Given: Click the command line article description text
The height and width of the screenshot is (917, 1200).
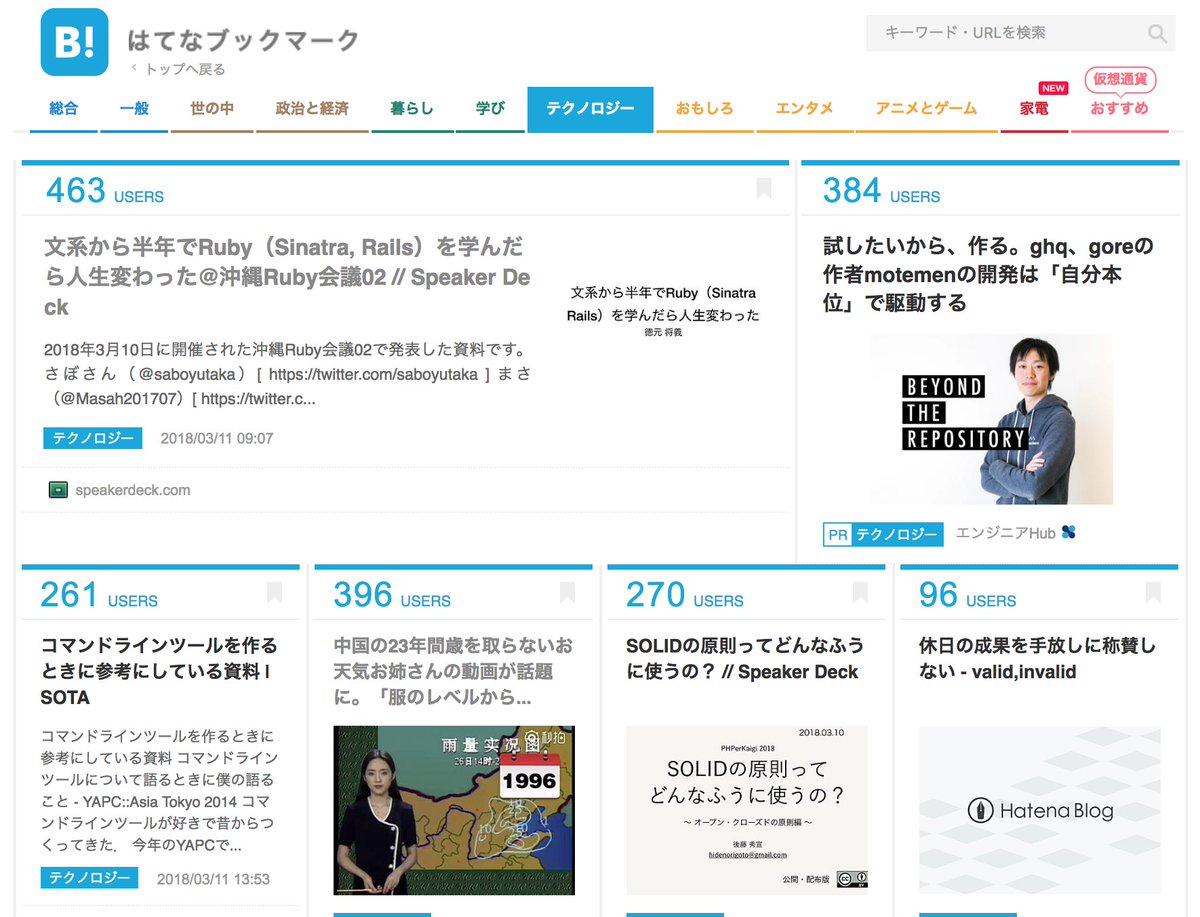Looking at the screenshot, I should (158, 790).
